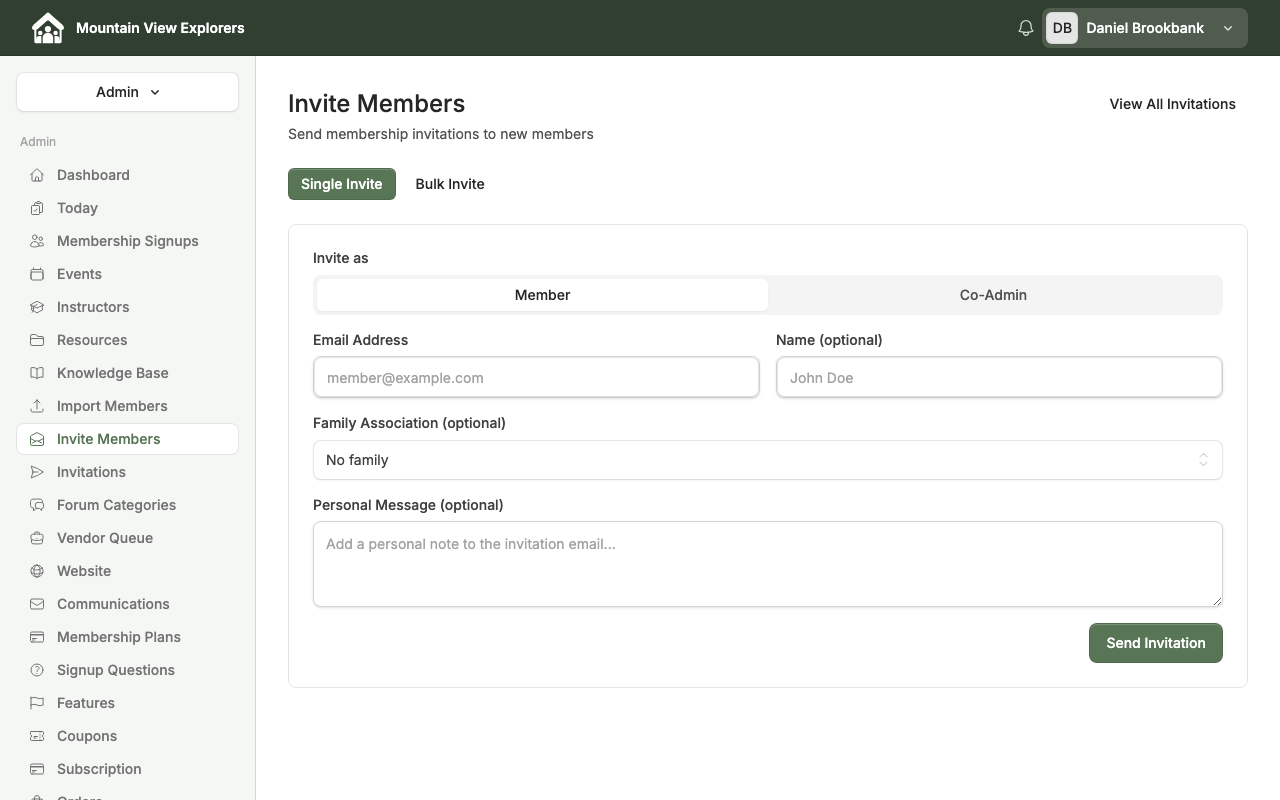The image size is (1280, 800).
Task: Open Signup Questions page
Action: (127, 670)
